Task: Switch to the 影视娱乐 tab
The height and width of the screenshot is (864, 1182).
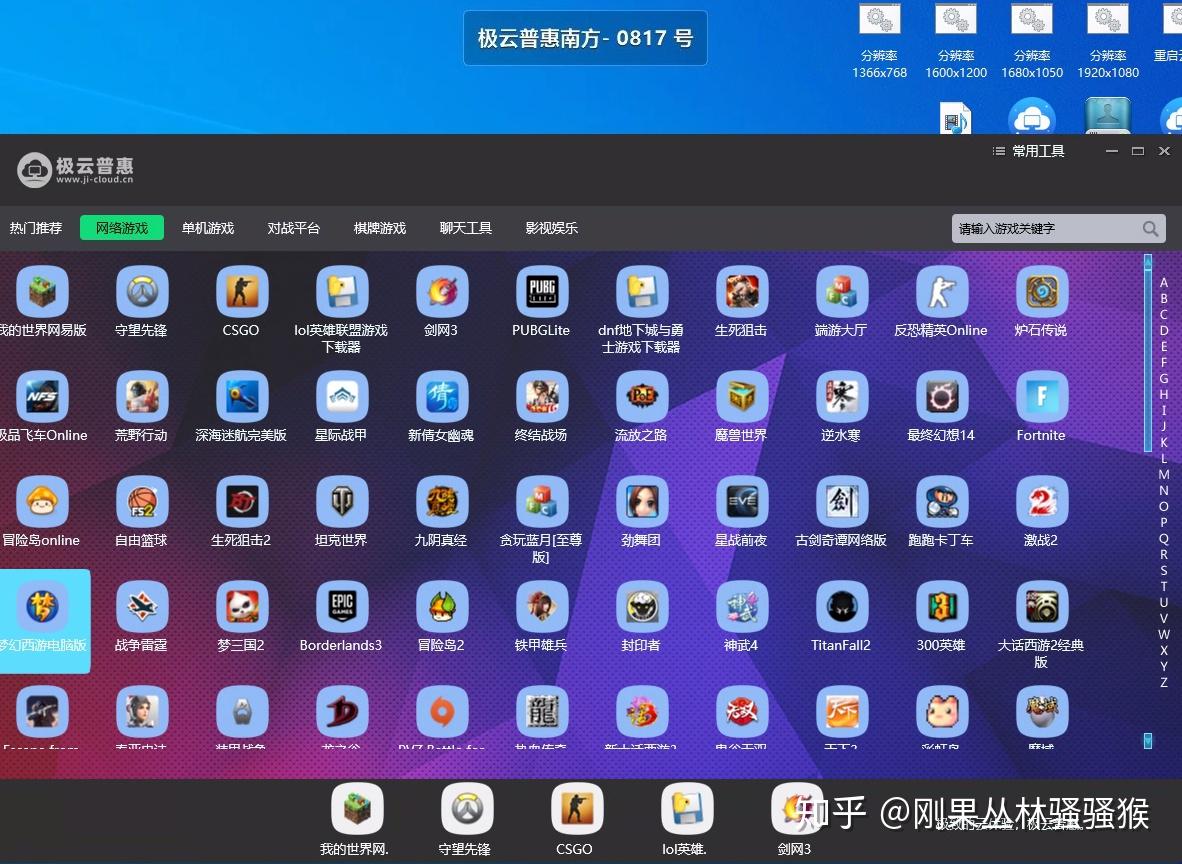Action: click(552, 228)
